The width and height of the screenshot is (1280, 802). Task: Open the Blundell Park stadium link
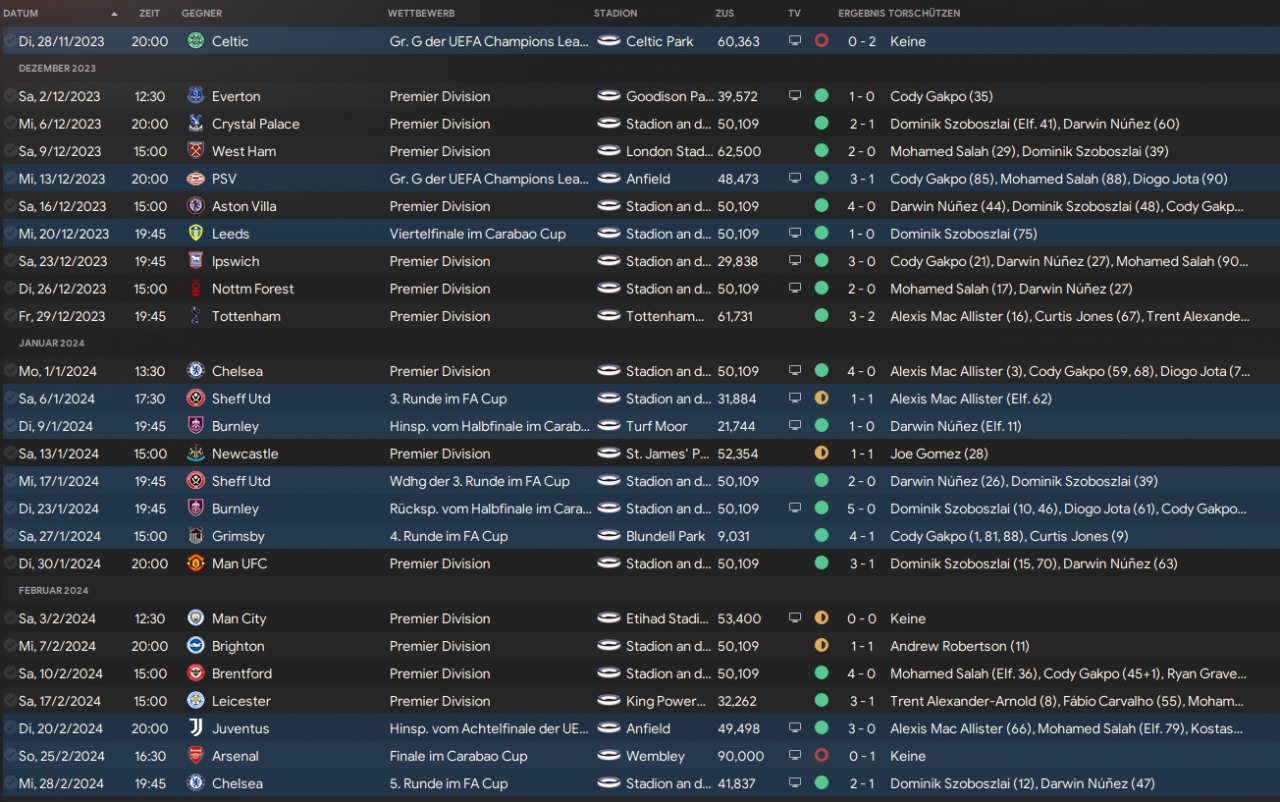tap(666, 536)
